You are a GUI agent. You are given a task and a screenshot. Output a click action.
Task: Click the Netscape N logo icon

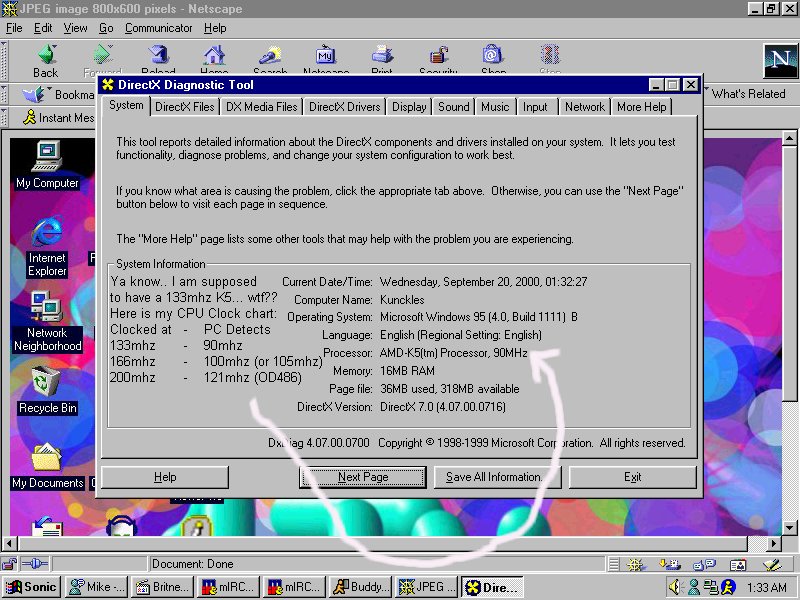(779, 61)
